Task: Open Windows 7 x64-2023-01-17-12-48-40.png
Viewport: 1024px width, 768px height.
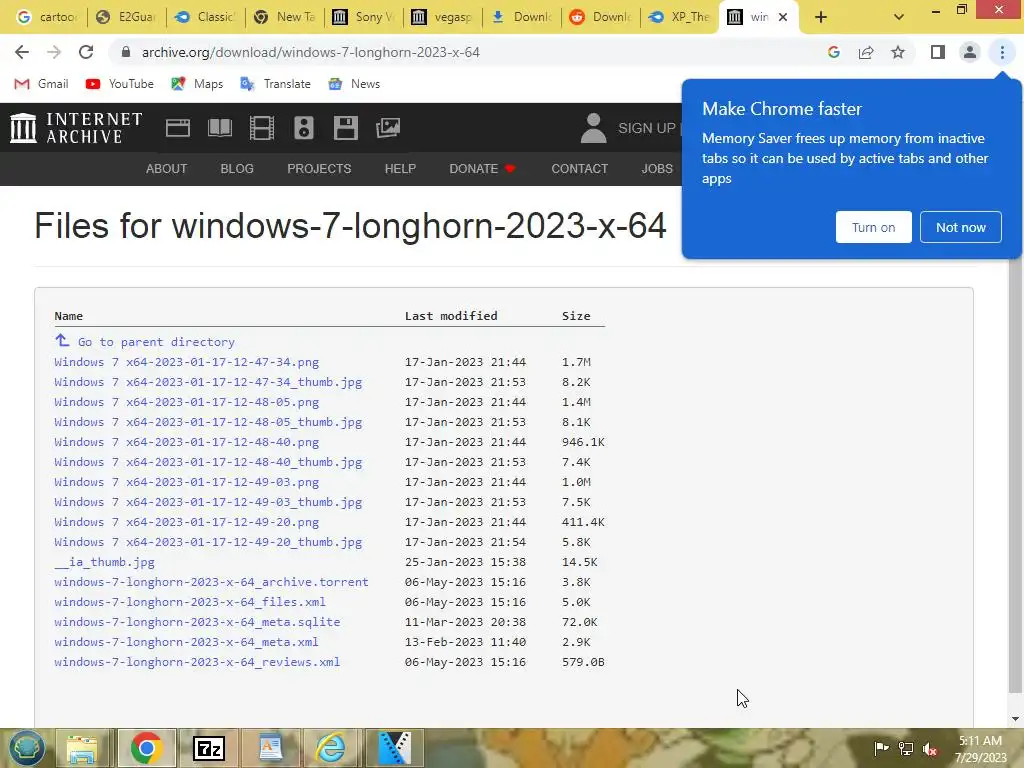Action: tap(187, 442)
